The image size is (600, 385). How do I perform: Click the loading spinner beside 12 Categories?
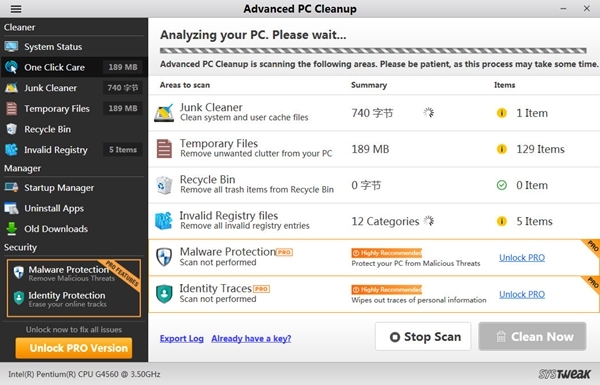(x=429, y=221)
